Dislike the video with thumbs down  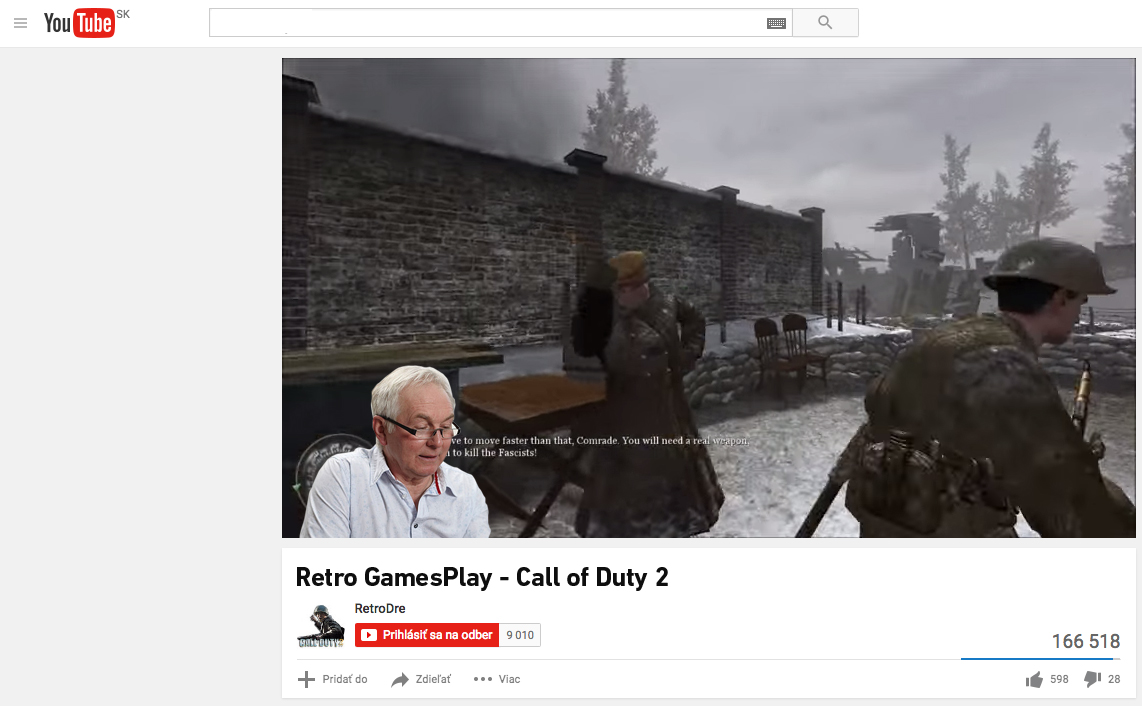(1092, 680)
